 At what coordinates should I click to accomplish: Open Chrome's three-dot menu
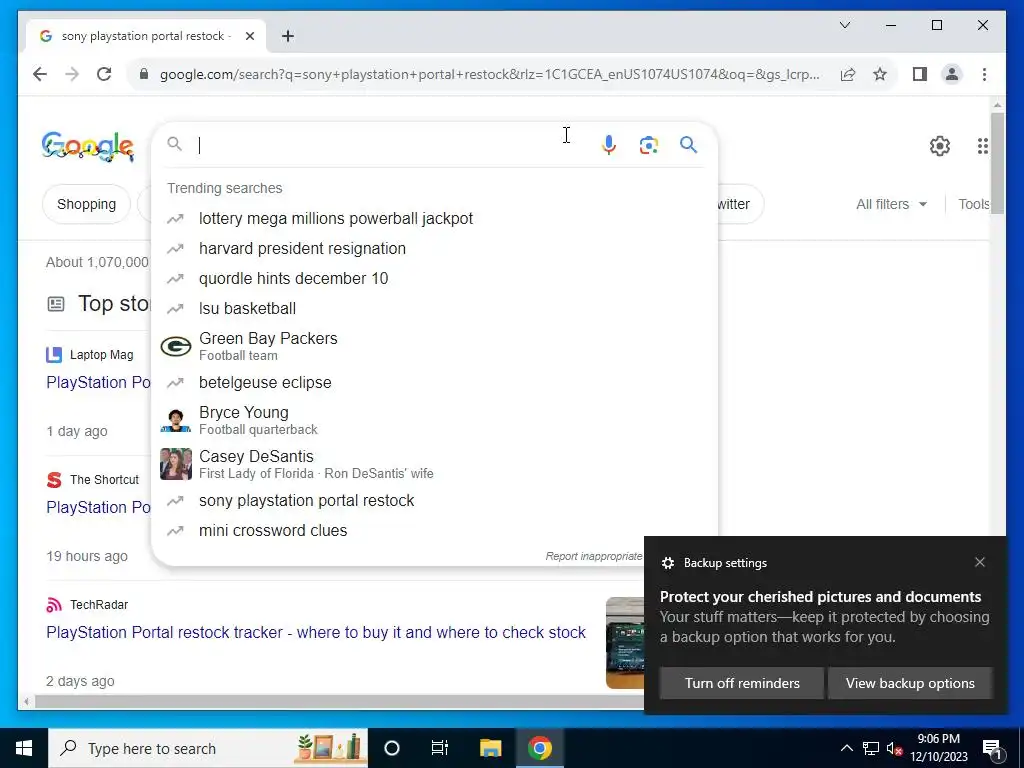984,74
